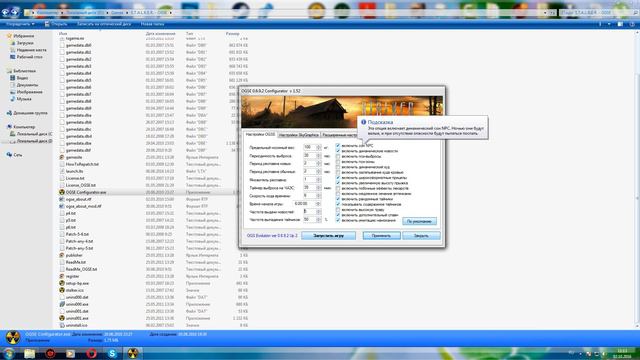
Task: Open the Opera browser taskbar icon
Action: pos(91,353)
